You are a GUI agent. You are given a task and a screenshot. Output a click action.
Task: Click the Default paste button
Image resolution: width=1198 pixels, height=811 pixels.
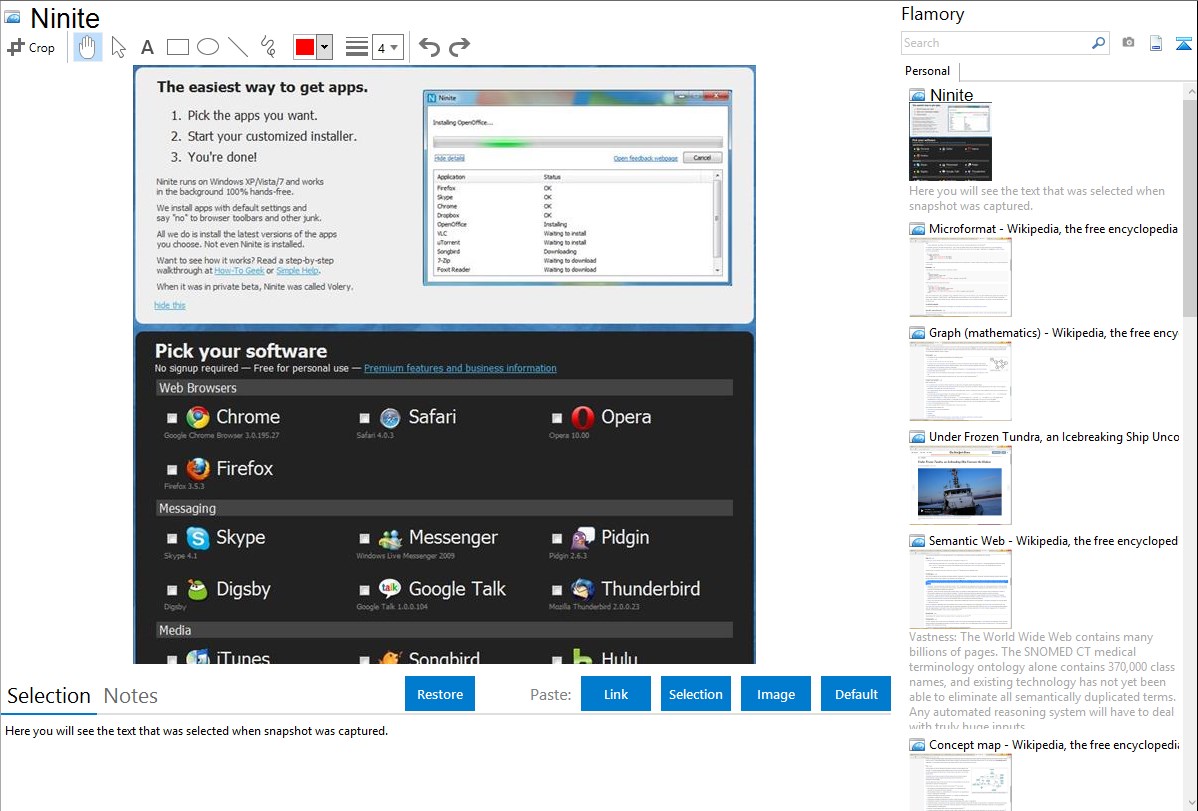tap(856, 694)
